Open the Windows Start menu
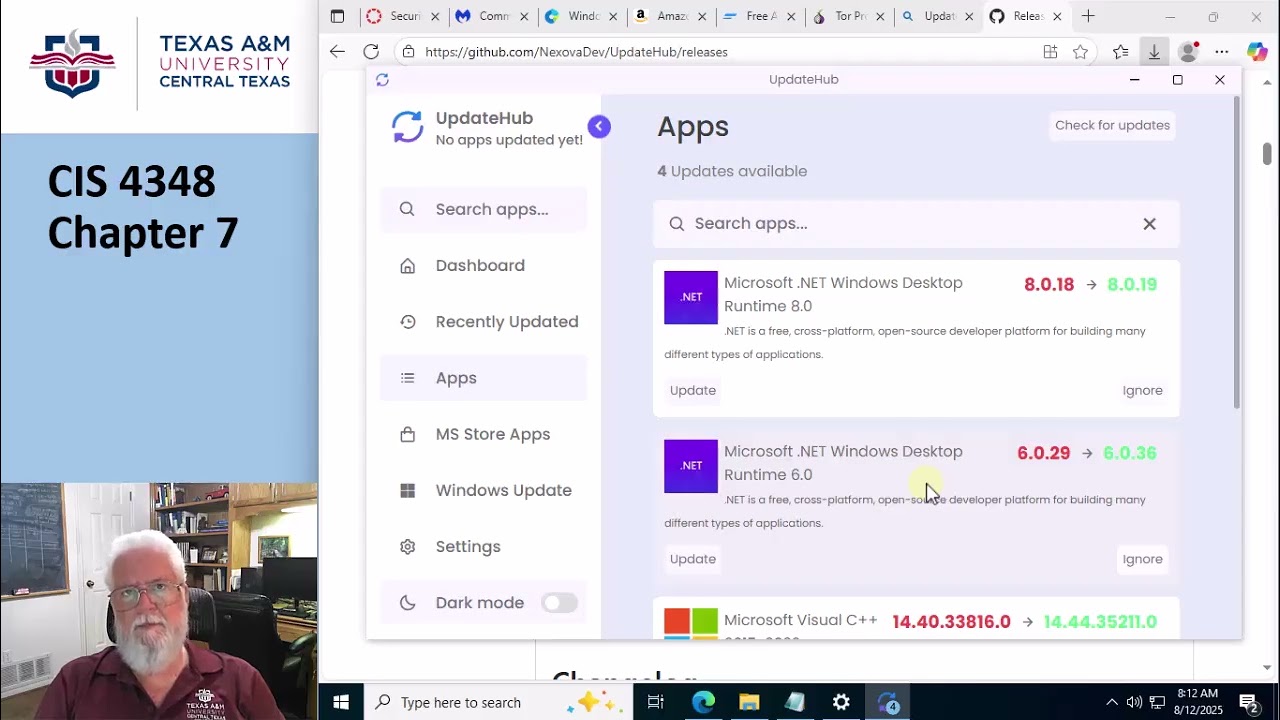Screen dimensions: 1280x720 click(340, 702)
